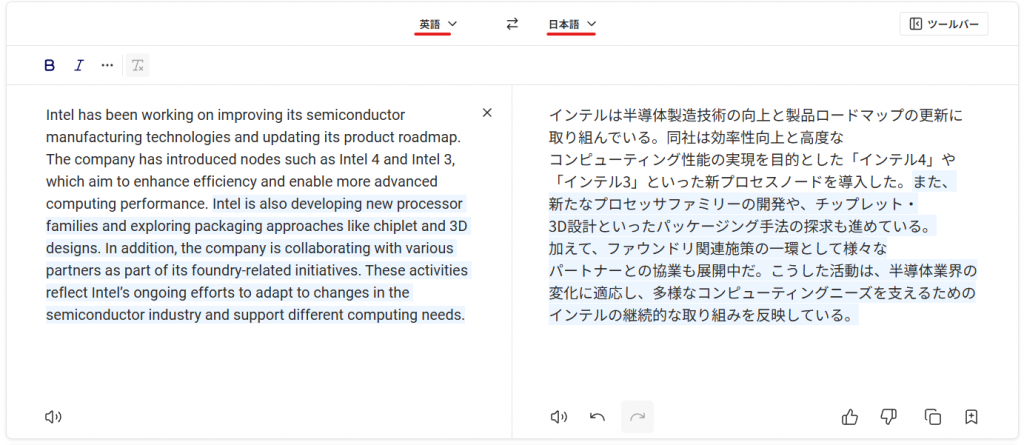Copy the Japanese translation to clipboard
This screenshot has height=445, width=1024.
coord(932,417)
